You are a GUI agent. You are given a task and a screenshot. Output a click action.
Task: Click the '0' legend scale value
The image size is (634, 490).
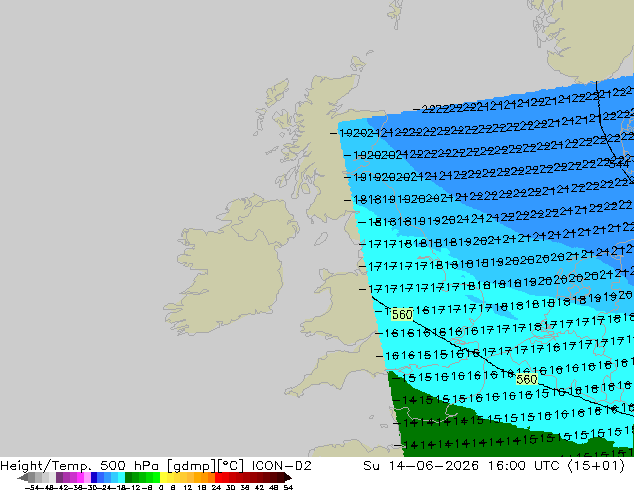tap(161, 488)
